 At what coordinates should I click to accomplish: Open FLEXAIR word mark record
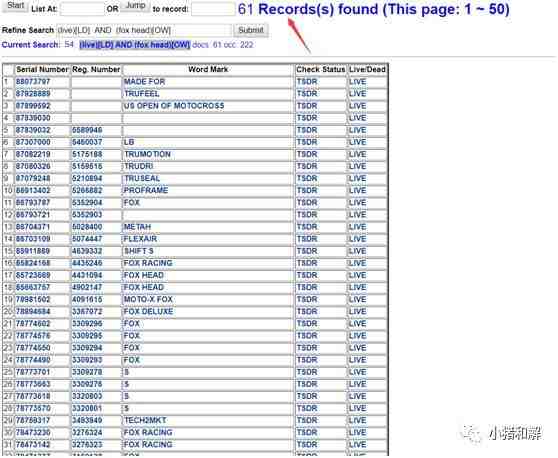coord(140,239)
